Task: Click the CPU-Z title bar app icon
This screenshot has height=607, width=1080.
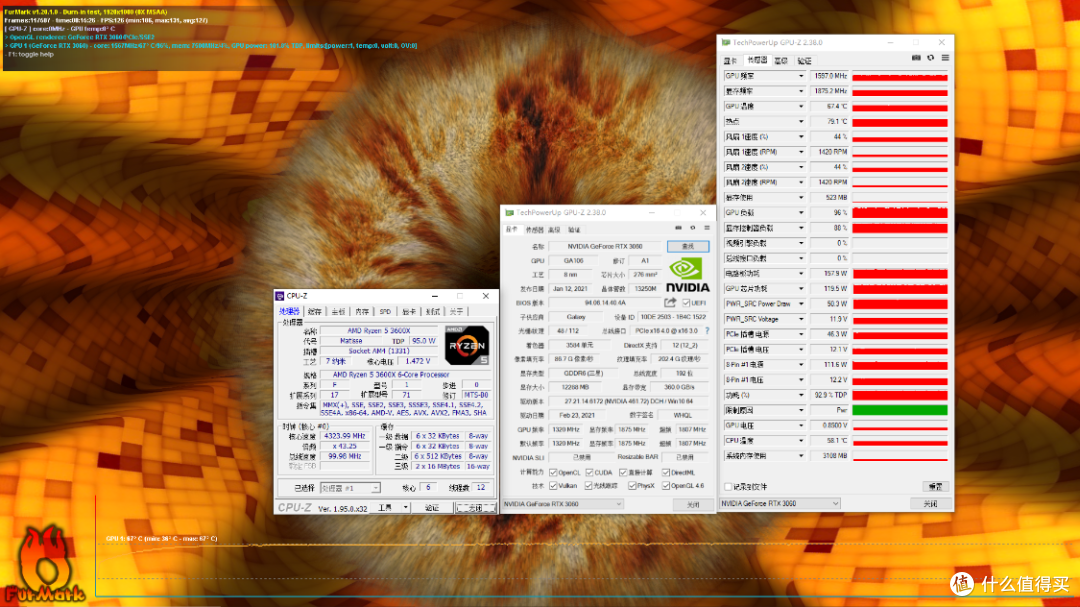Action: [x=280, y=296]
